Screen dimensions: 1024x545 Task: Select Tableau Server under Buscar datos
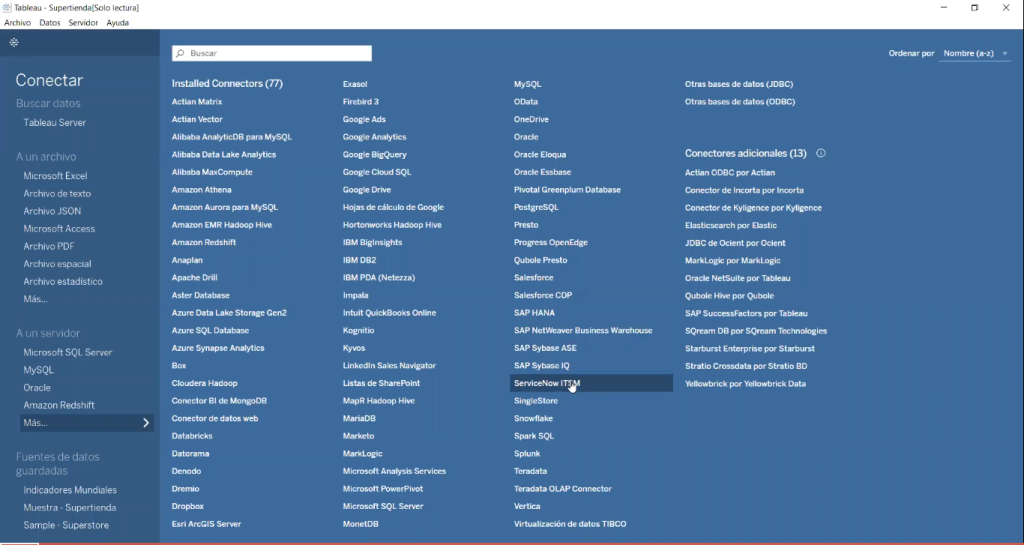55,123
